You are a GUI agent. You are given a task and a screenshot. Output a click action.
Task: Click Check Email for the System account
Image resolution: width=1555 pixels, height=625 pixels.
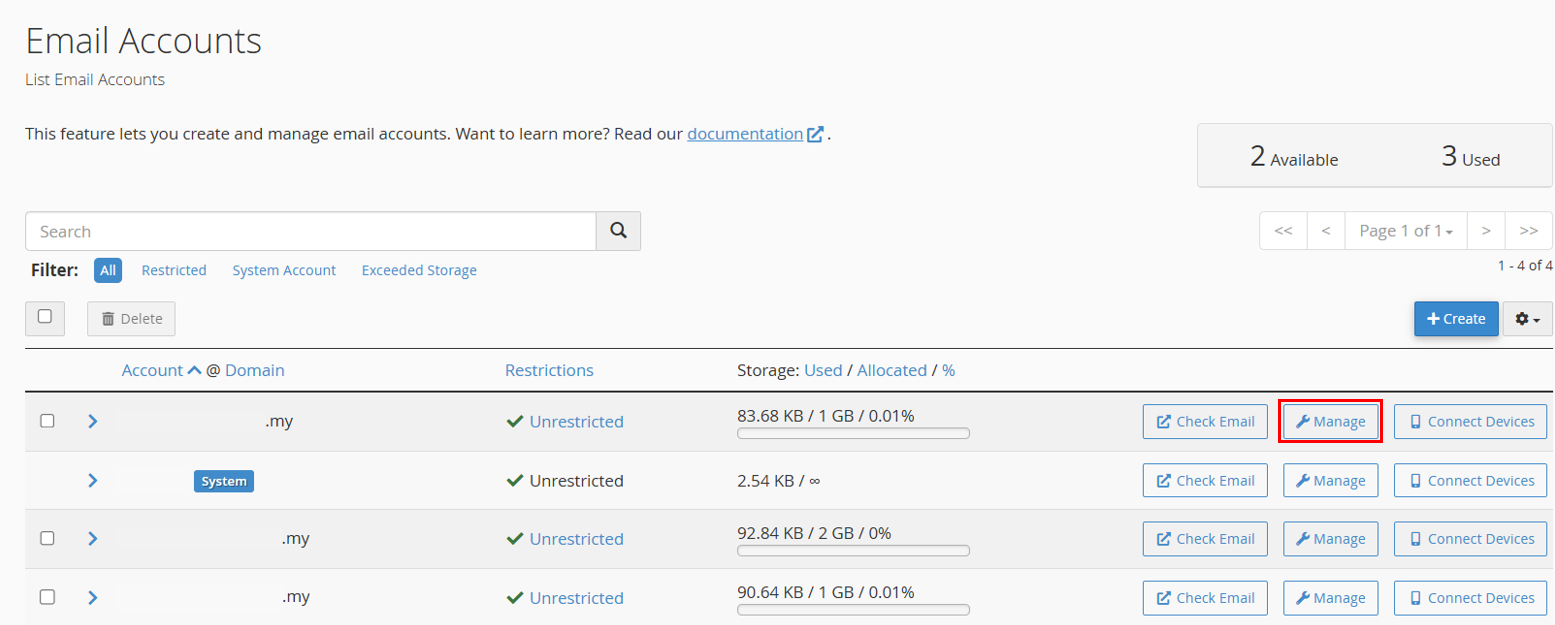(x=1205, y=481)
